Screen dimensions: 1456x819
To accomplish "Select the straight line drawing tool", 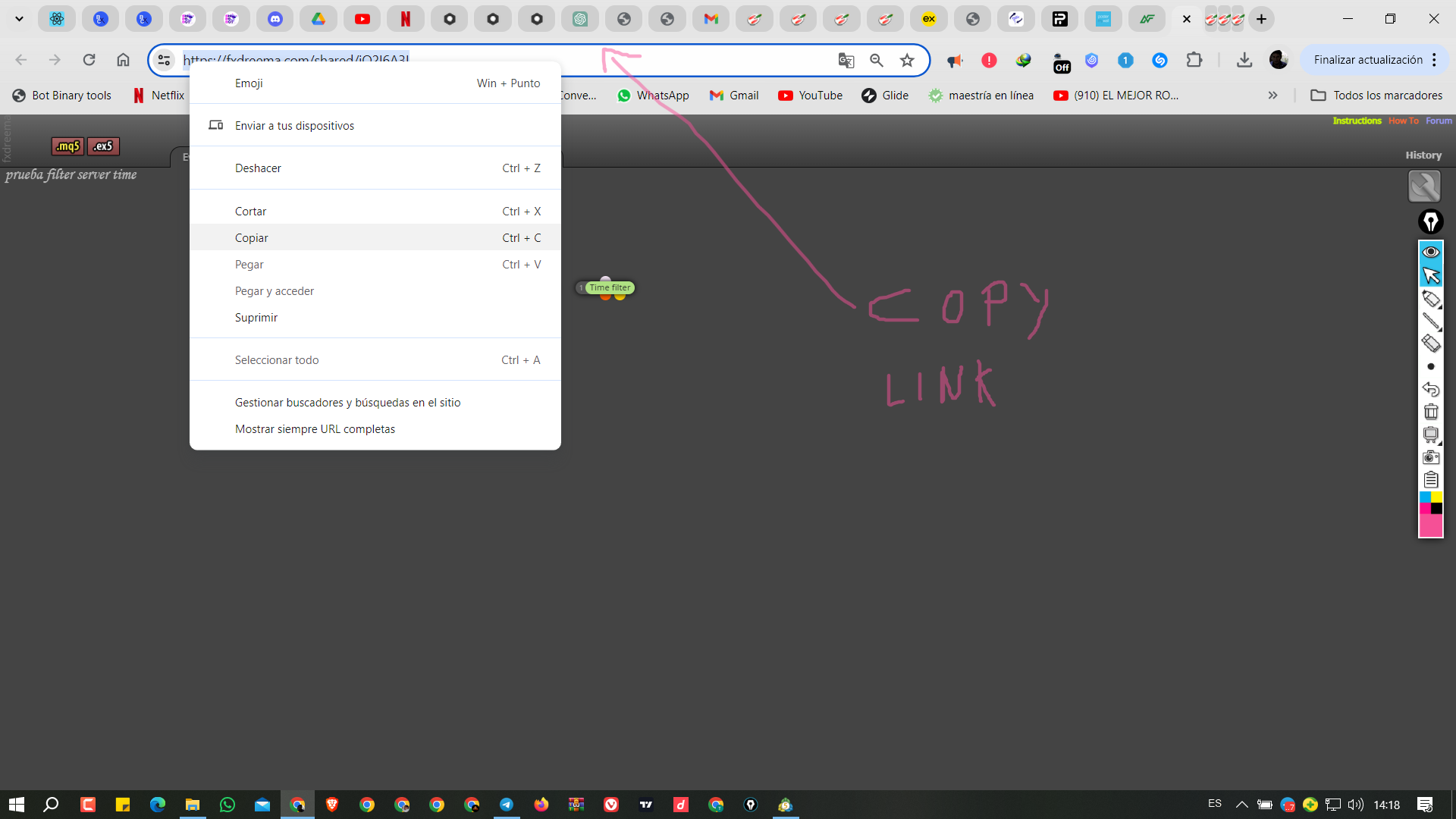I will (x=1431, y=322).
